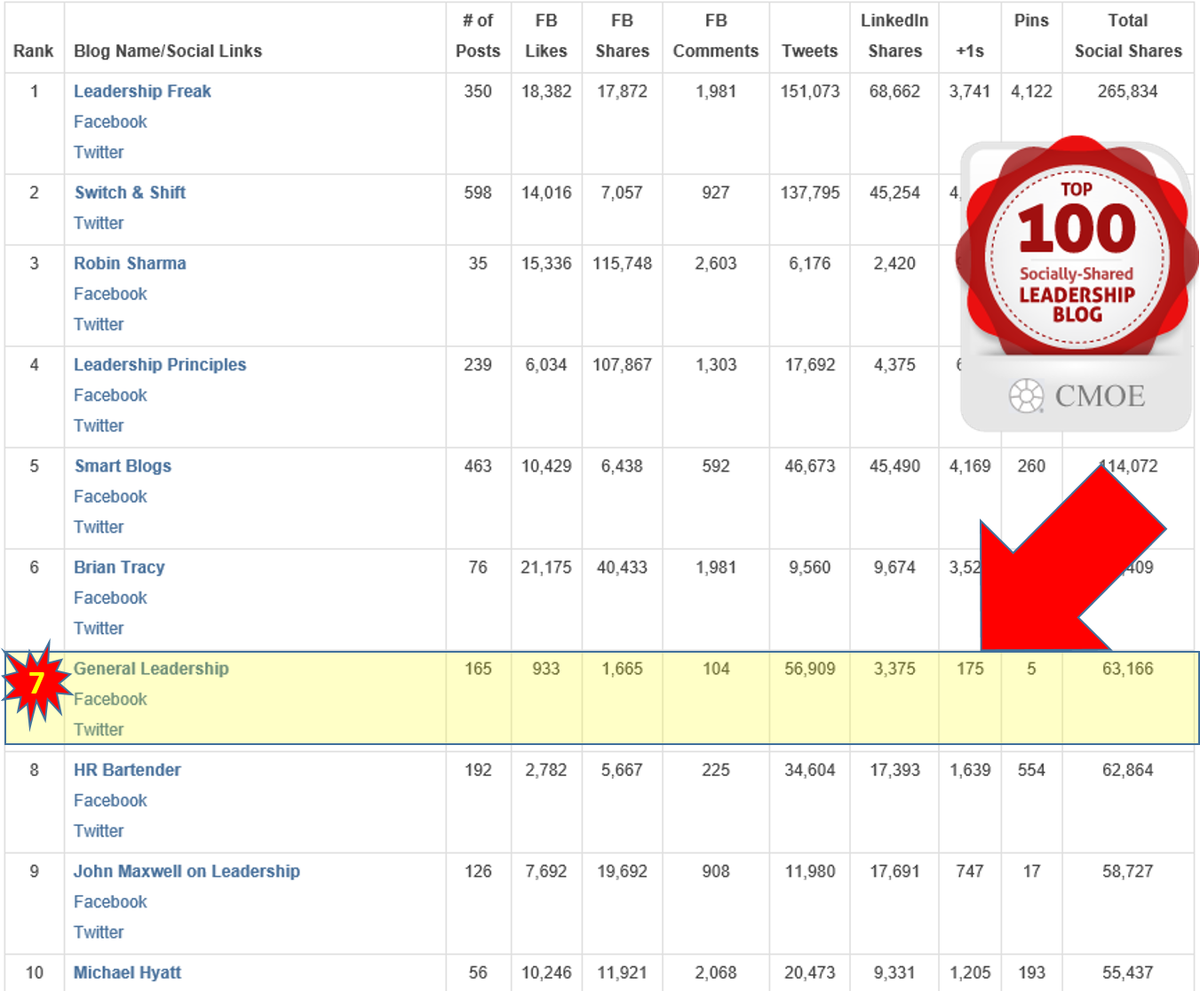The height and width of the screenshot is (991, 1200).
Task: Open the Brian Tracy blog link
Action: coord(119,567)
